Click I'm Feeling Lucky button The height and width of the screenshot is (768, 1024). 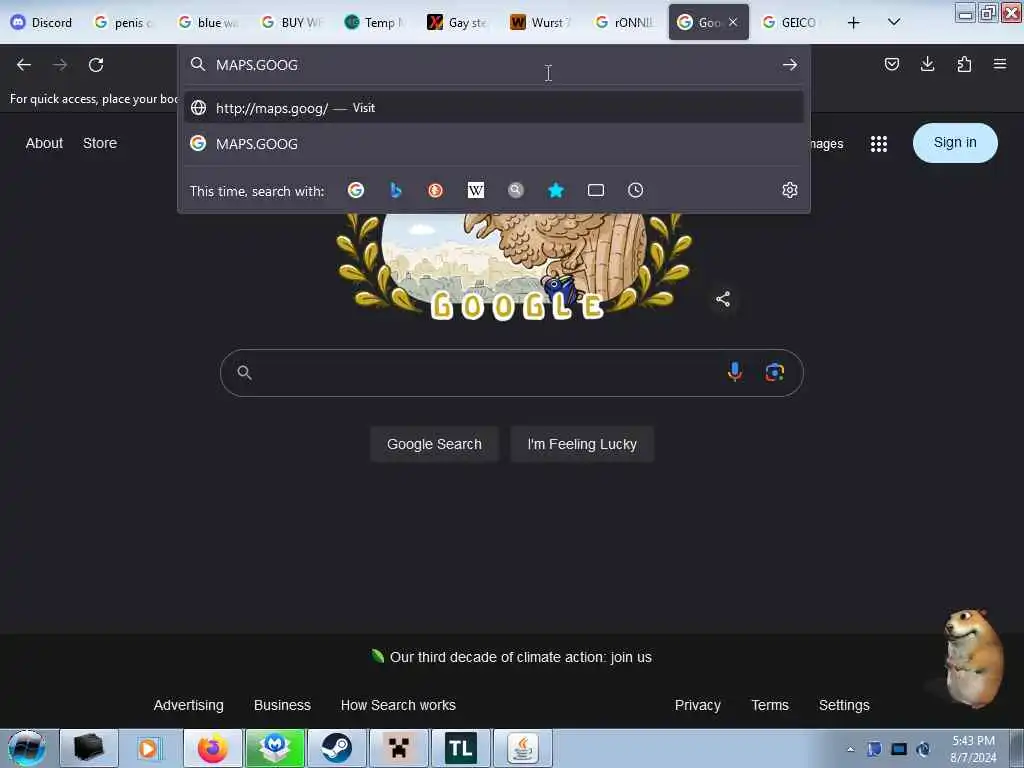[582, 444]
